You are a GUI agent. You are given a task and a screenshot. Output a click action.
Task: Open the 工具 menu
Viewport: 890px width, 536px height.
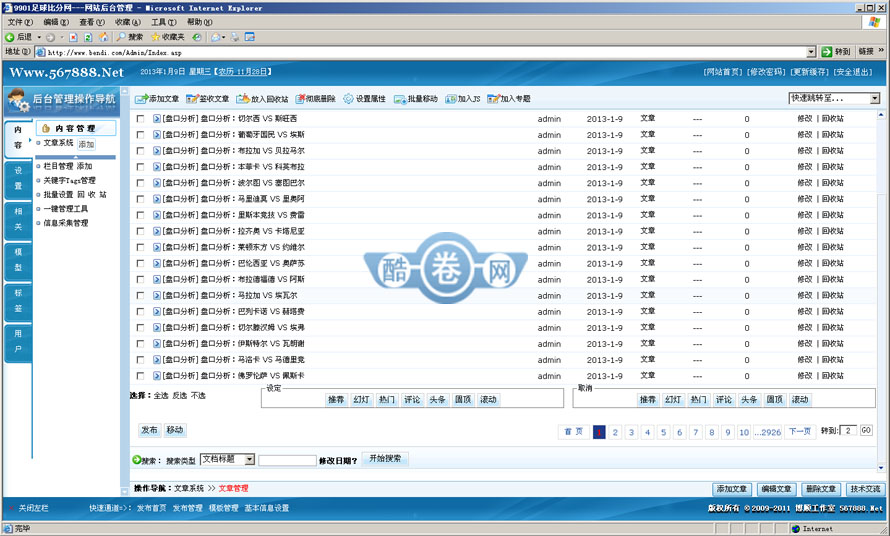point(163,22)
